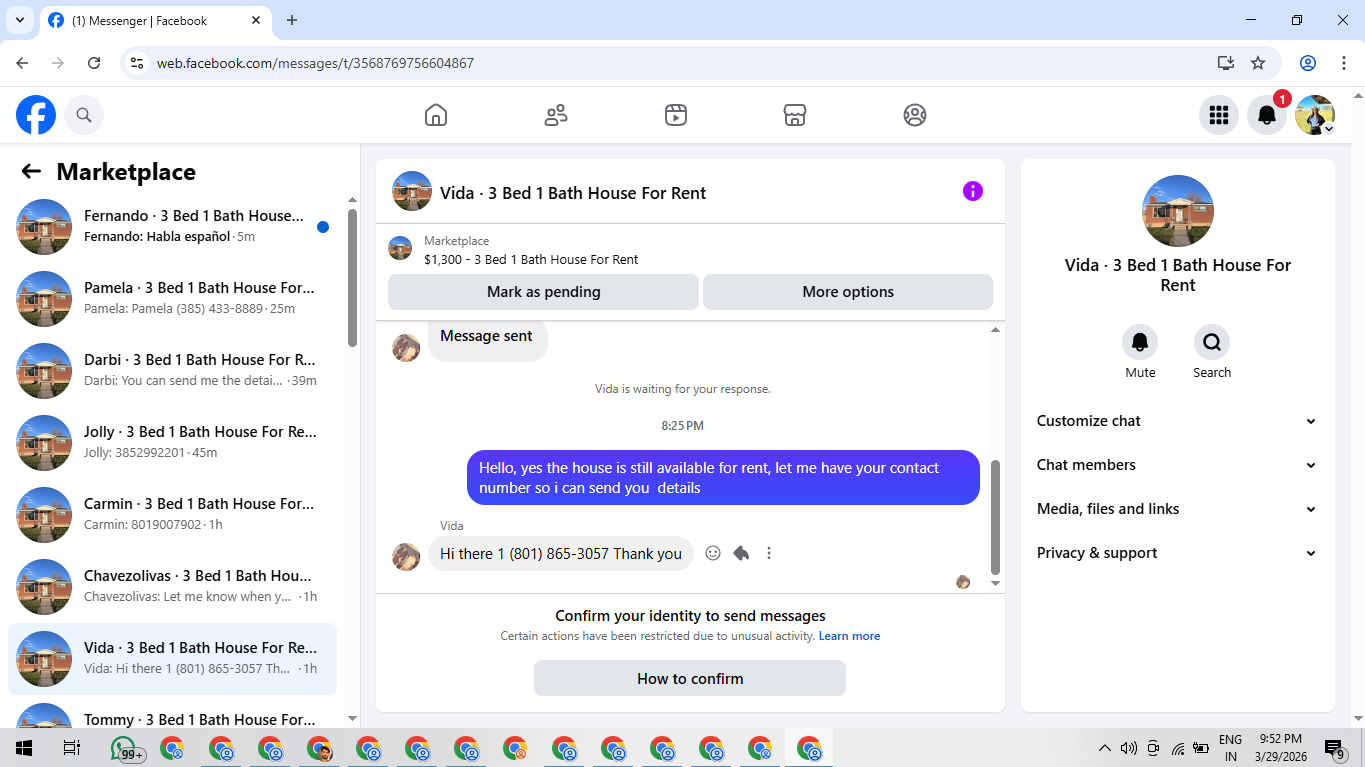Go to Facebook Home icon
This screenshot has height=767, width=1365.
coord(436,115)
